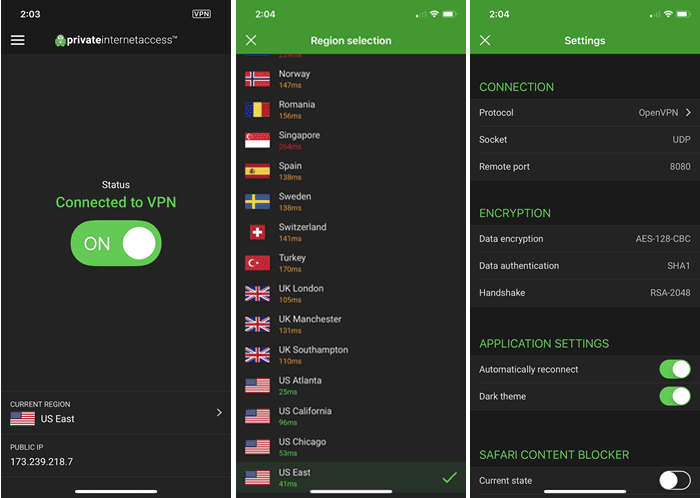This screenshot has height=498, width=700.
Task: Choose Turkey from region list
Action: point(351,263)
